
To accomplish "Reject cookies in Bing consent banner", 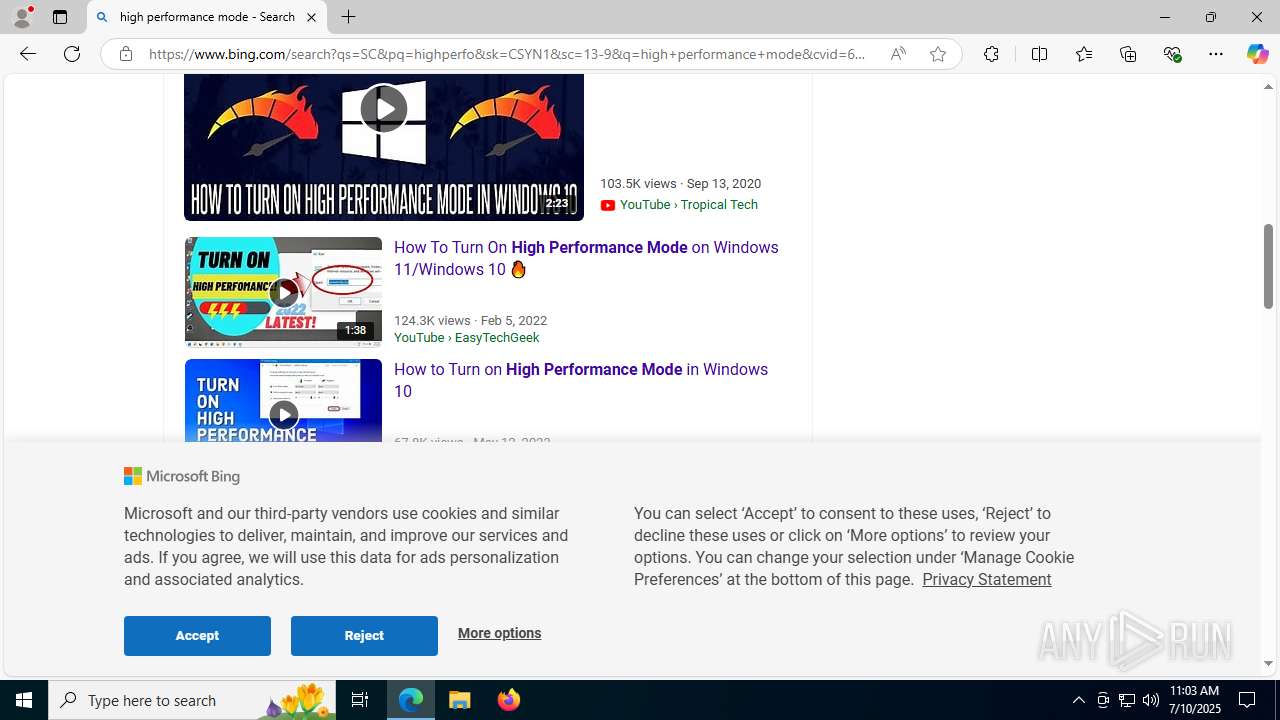I will [364, 636].
